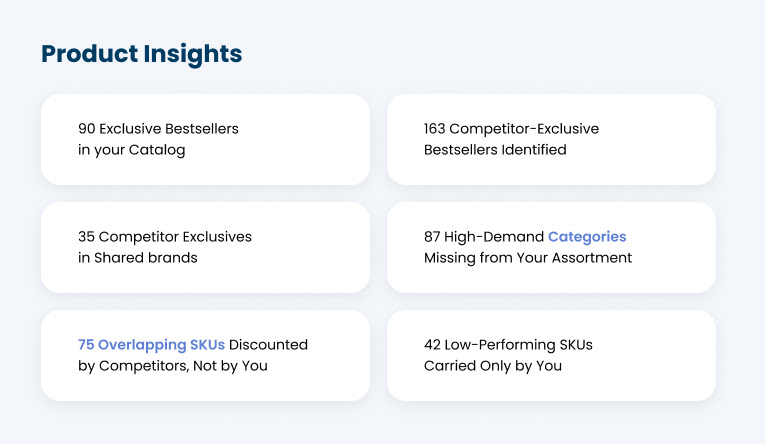This screenshot has width=765, height=444.
Task: Click the 'Bestsellers Identified' text
Action: pos(495,150)
